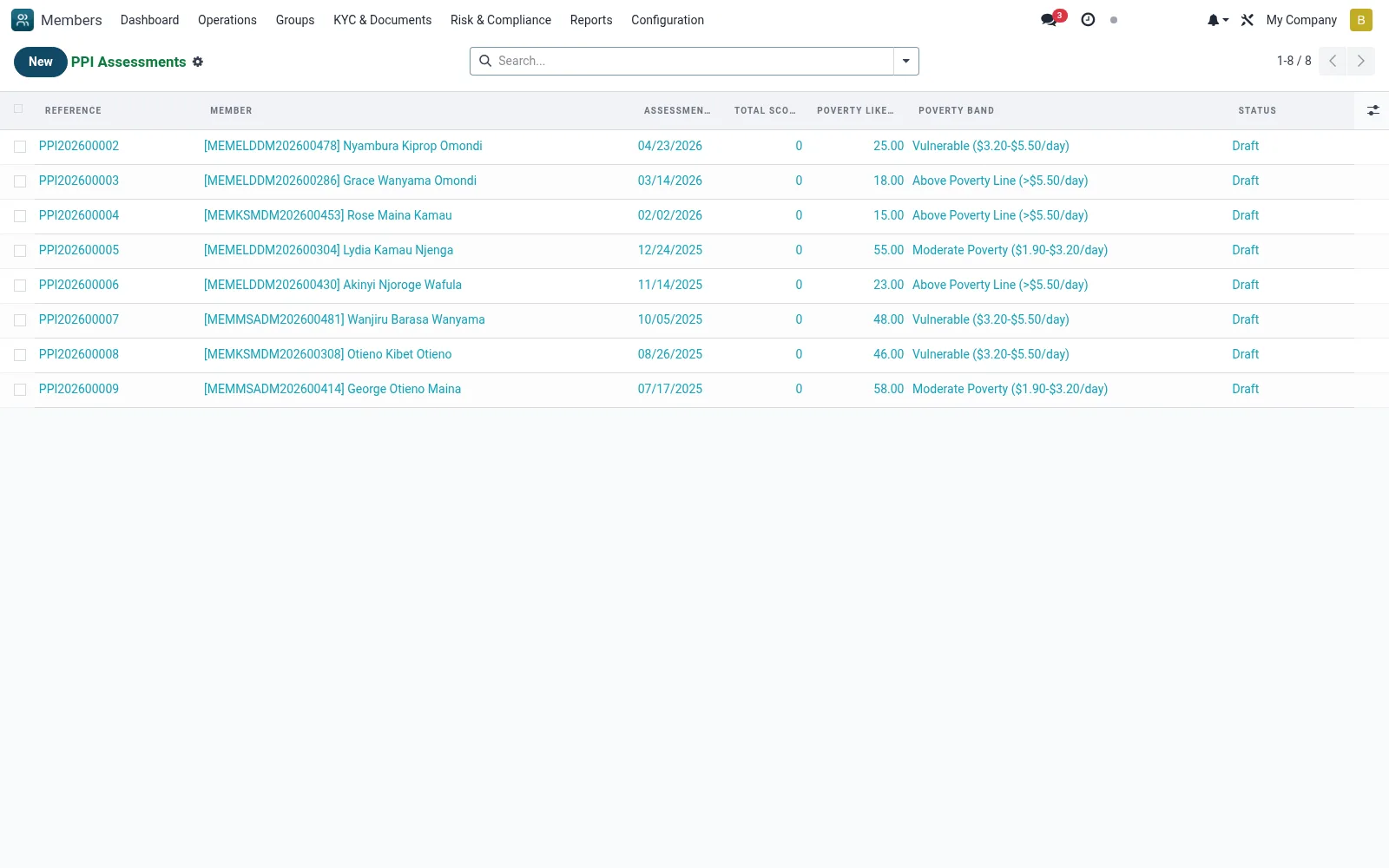
Task: Open the Members app home icon
Action: pyautogui.click(x=23, y=20)
